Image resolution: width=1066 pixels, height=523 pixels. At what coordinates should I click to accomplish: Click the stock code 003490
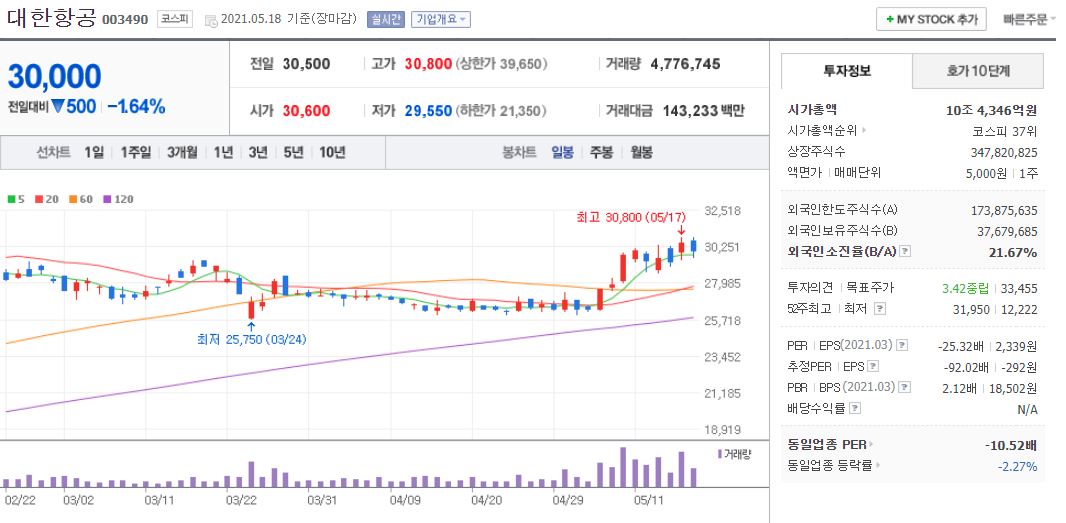(125, 20)
